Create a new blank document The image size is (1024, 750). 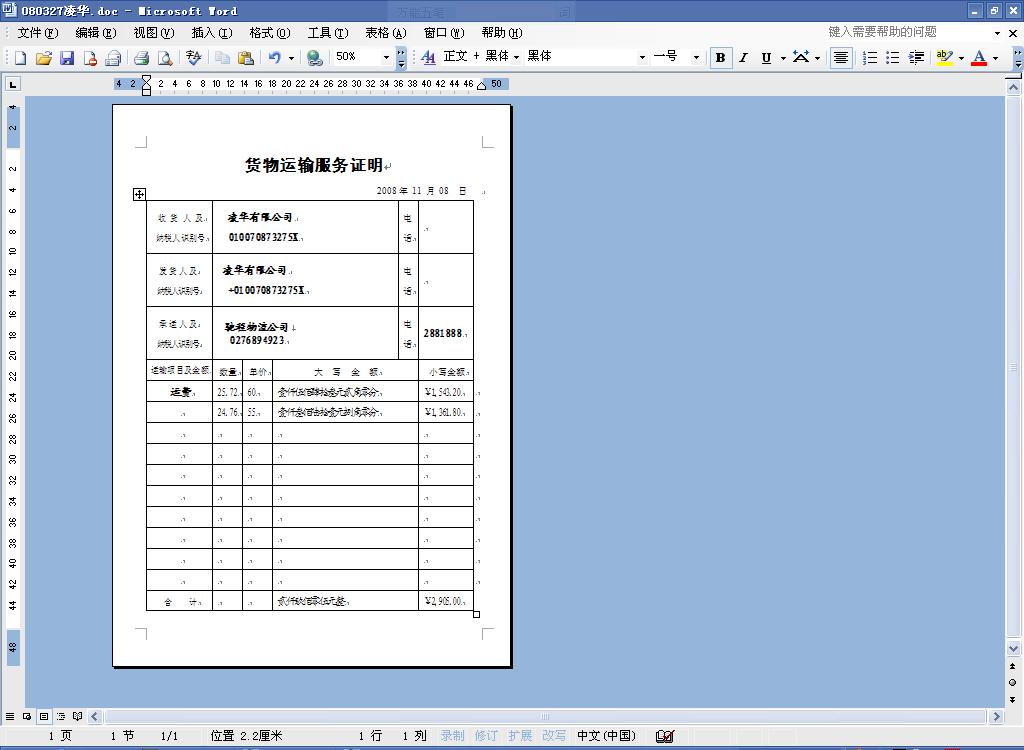point(20,58)
